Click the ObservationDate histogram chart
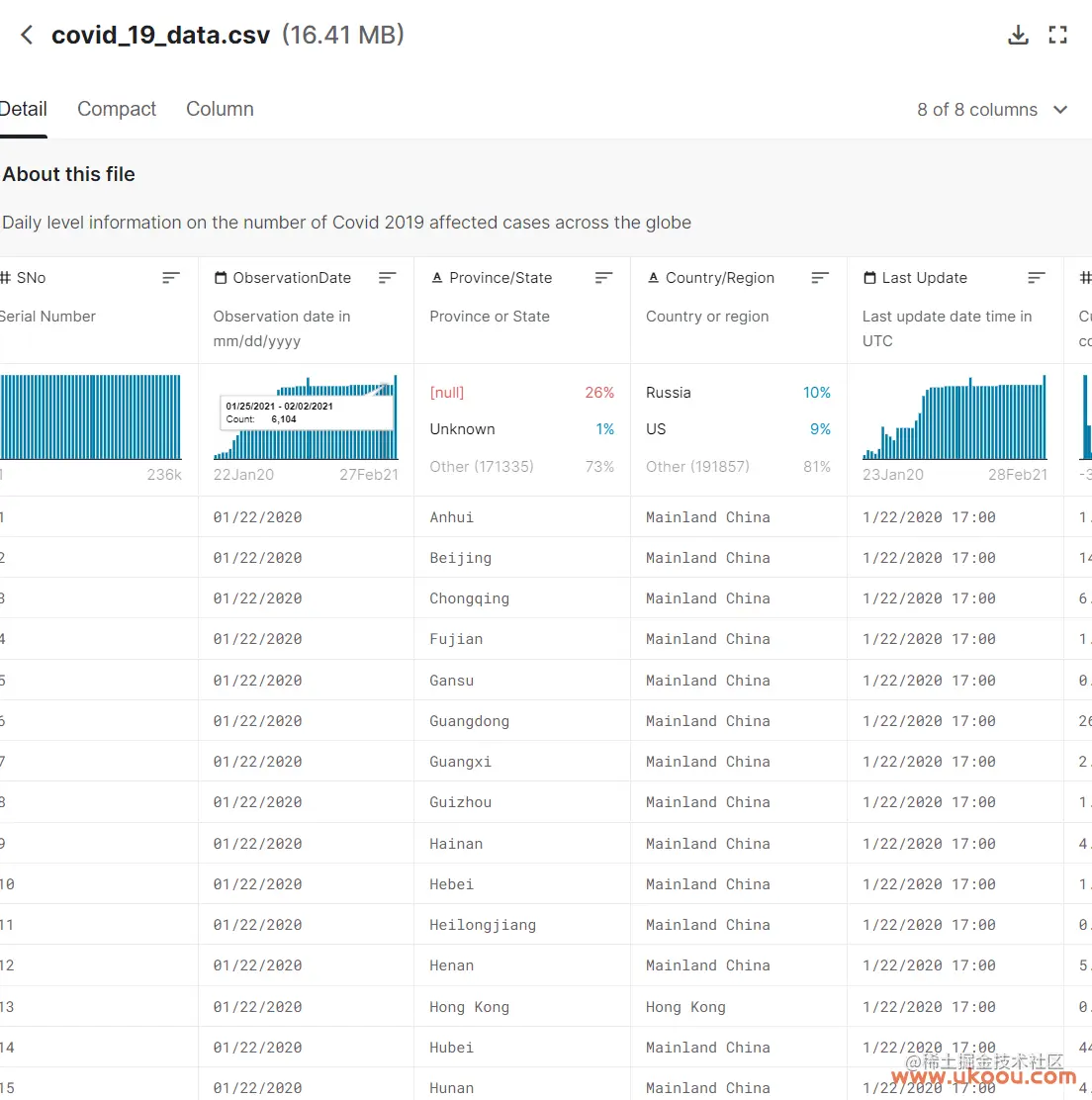1092x1100 pixels. pos(306,416)
